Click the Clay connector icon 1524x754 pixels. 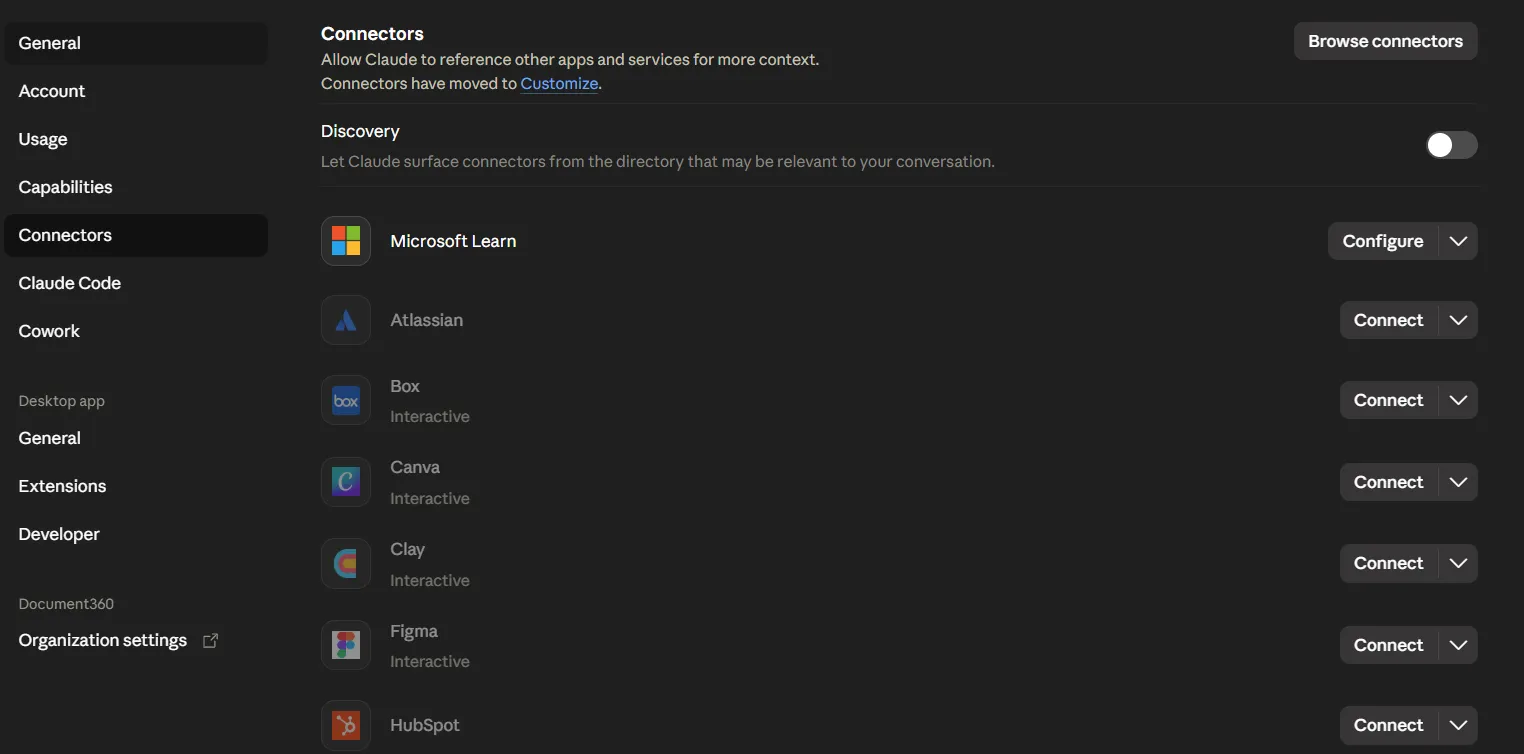[346, 563]
